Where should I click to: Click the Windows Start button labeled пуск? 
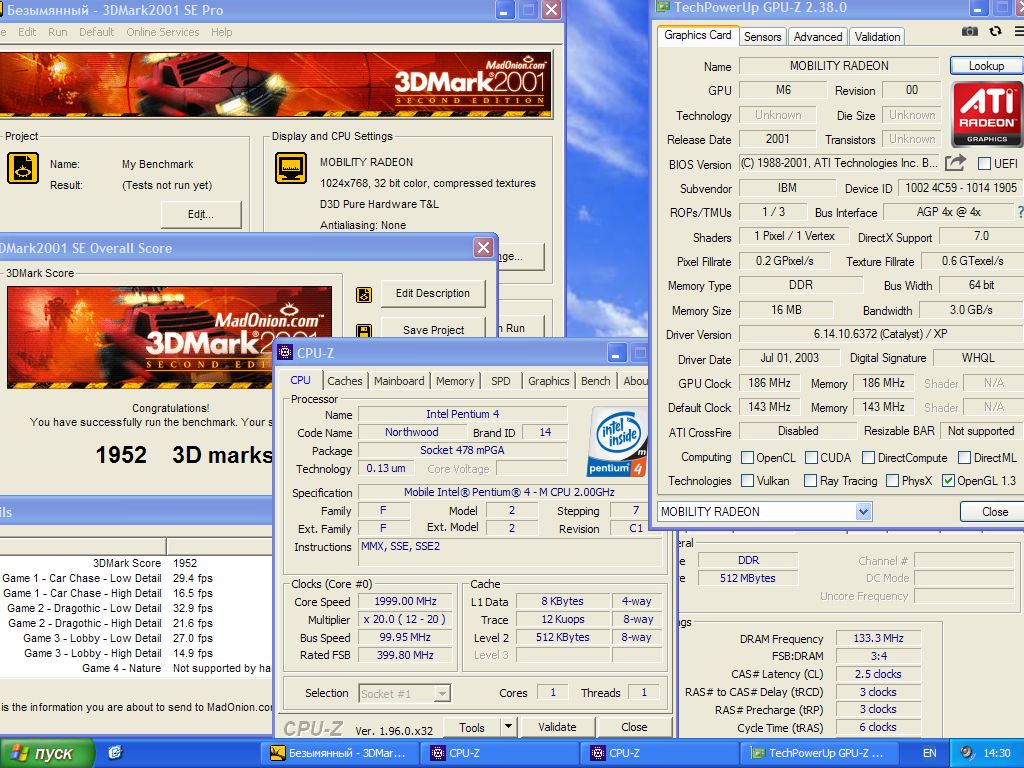click(47, 753)
